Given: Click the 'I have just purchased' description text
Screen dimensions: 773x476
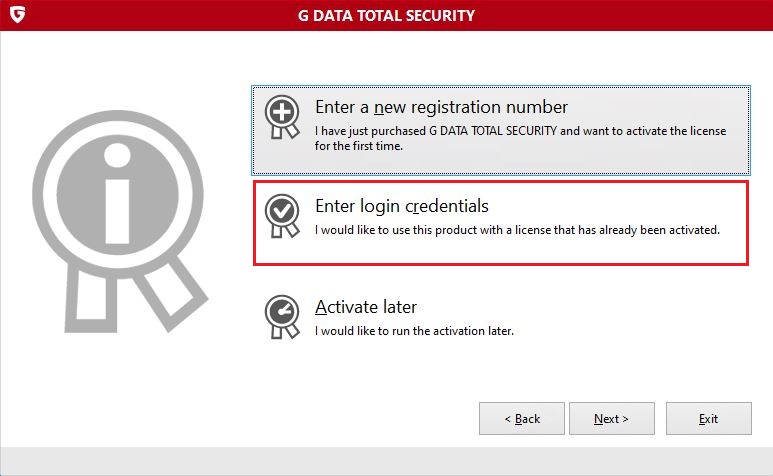Looking at the screenshot, I should click(x=520, y=138).
